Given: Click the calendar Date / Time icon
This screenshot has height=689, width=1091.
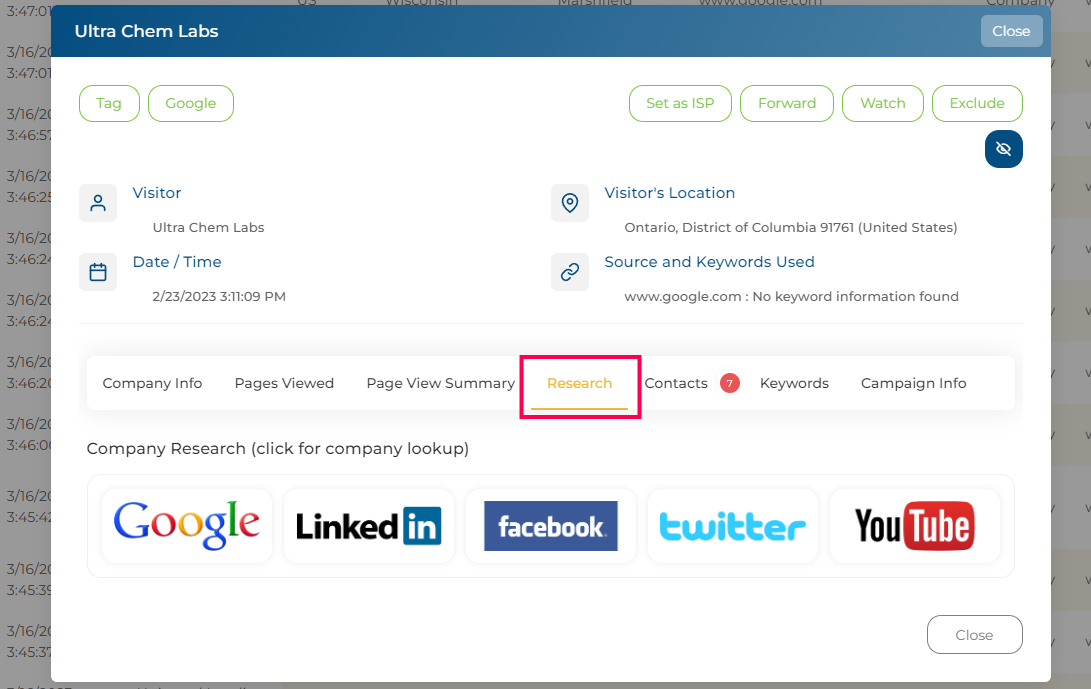Looking at the screenshot, I should coord(98,272).
